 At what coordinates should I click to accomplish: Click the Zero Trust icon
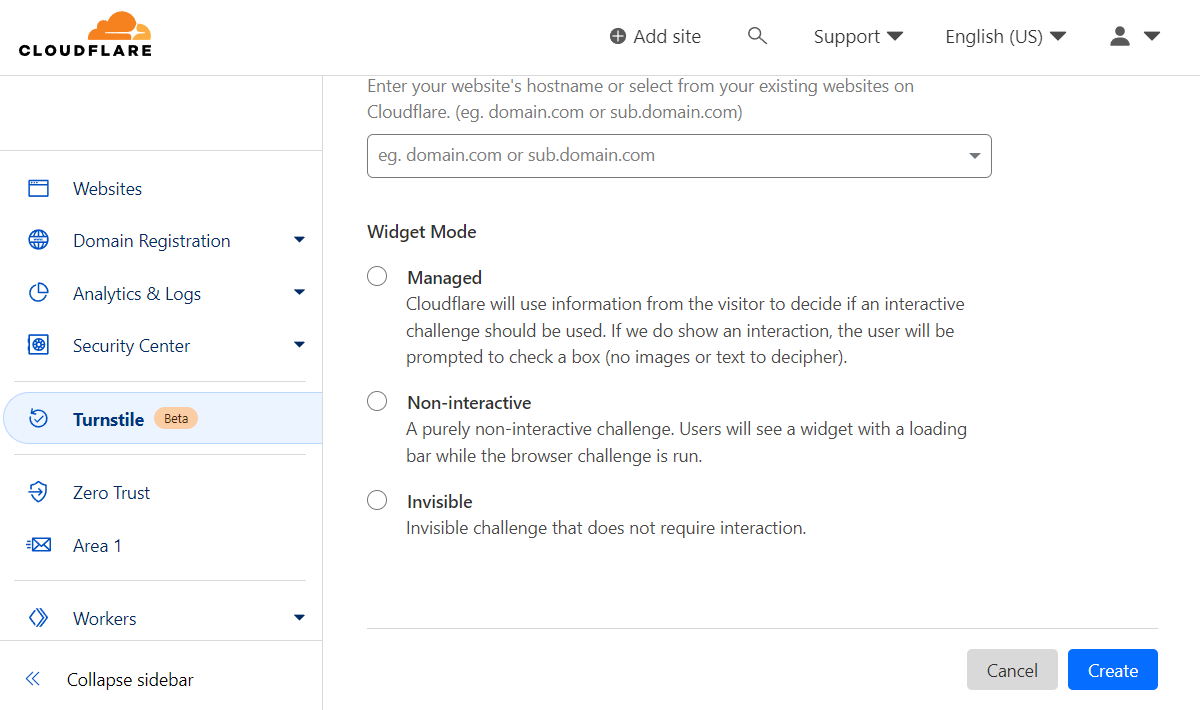(38, 492)
